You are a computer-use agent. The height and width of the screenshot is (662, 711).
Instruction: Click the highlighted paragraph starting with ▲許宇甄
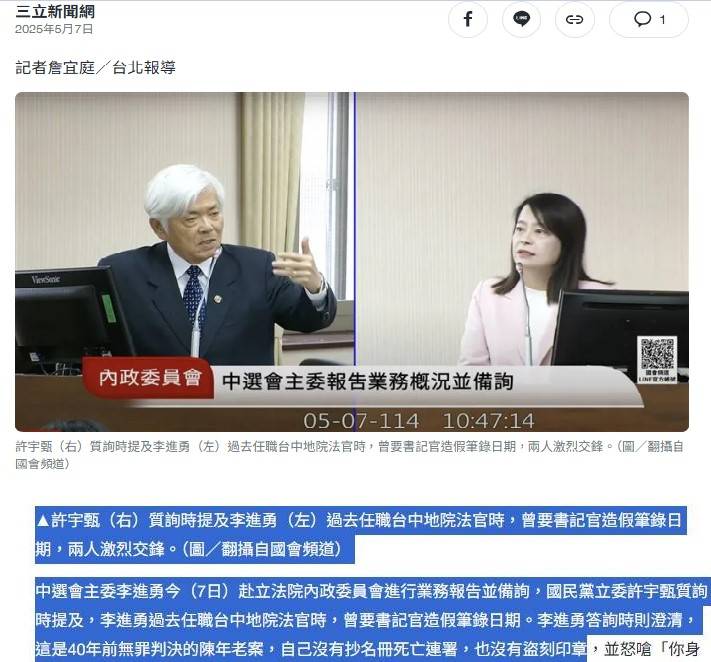[358, 534]
